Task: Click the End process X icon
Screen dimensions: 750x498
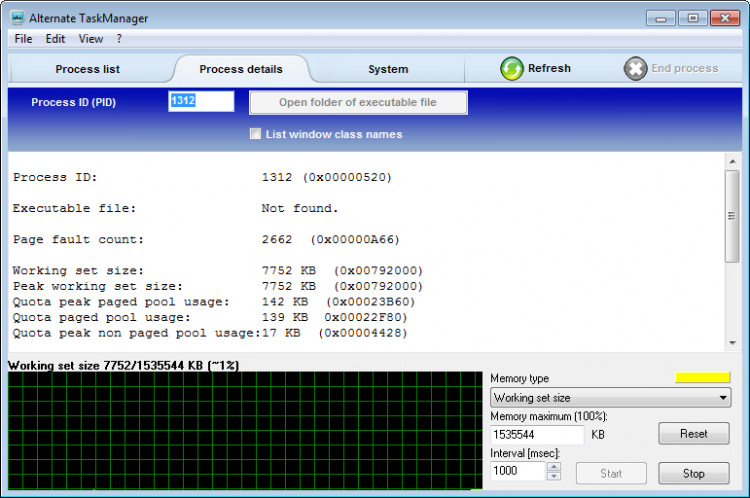Action: (635, 69)
